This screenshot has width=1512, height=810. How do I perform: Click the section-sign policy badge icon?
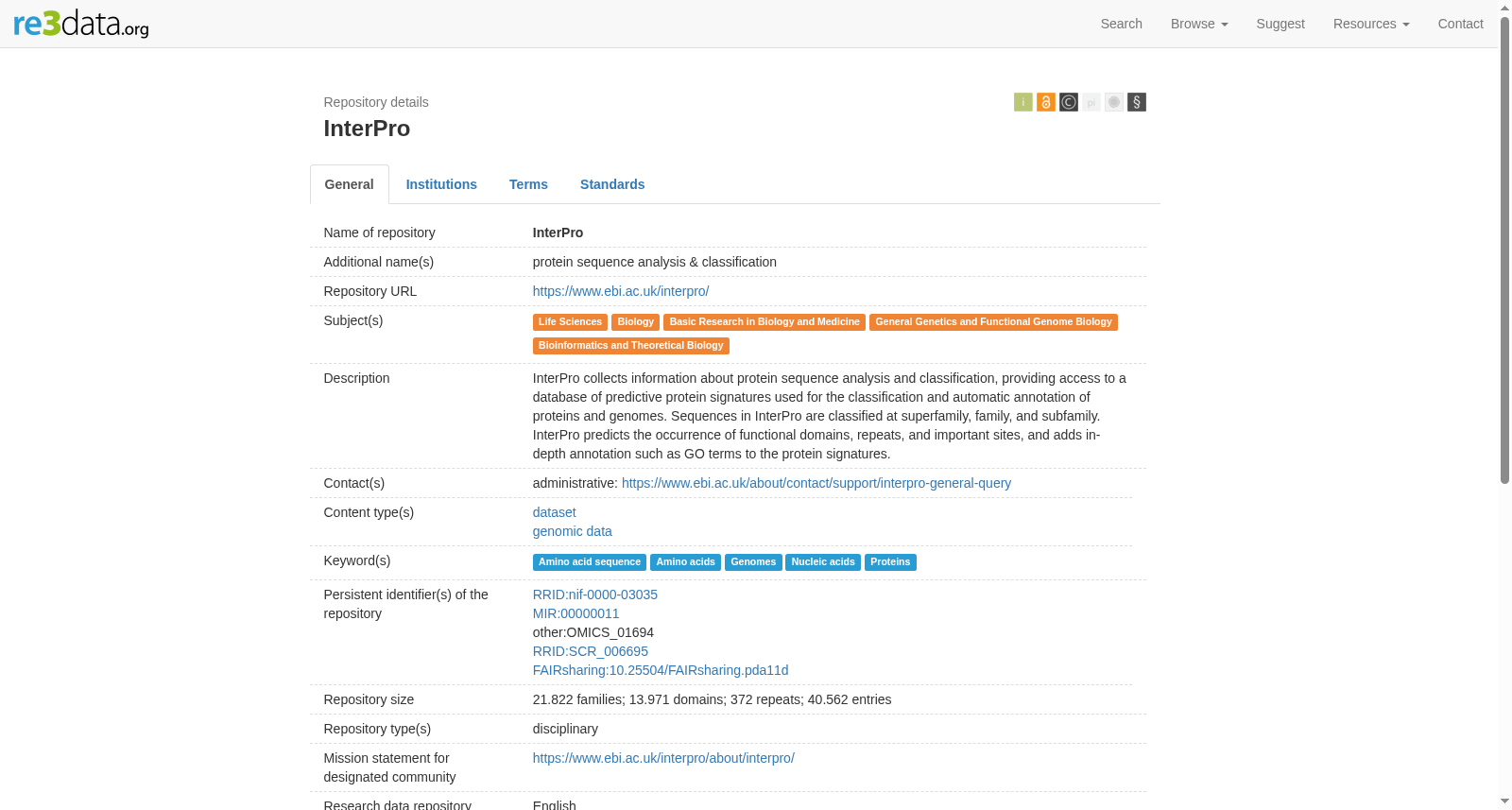(1136, 102)
